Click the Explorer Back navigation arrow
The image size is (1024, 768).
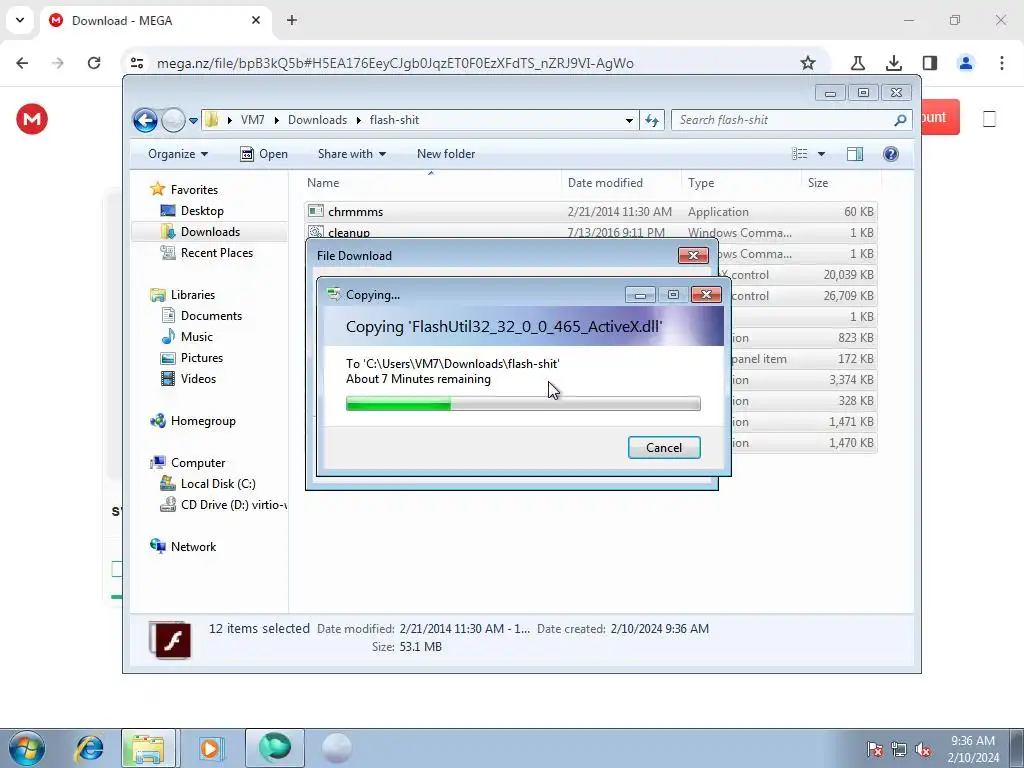(145, 120)
